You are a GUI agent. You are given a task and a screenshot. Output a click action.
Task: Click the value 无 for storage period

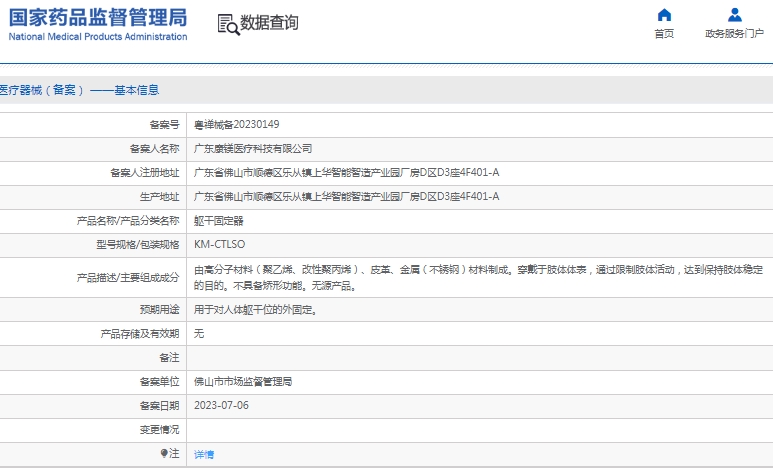[x=199, y=334]
